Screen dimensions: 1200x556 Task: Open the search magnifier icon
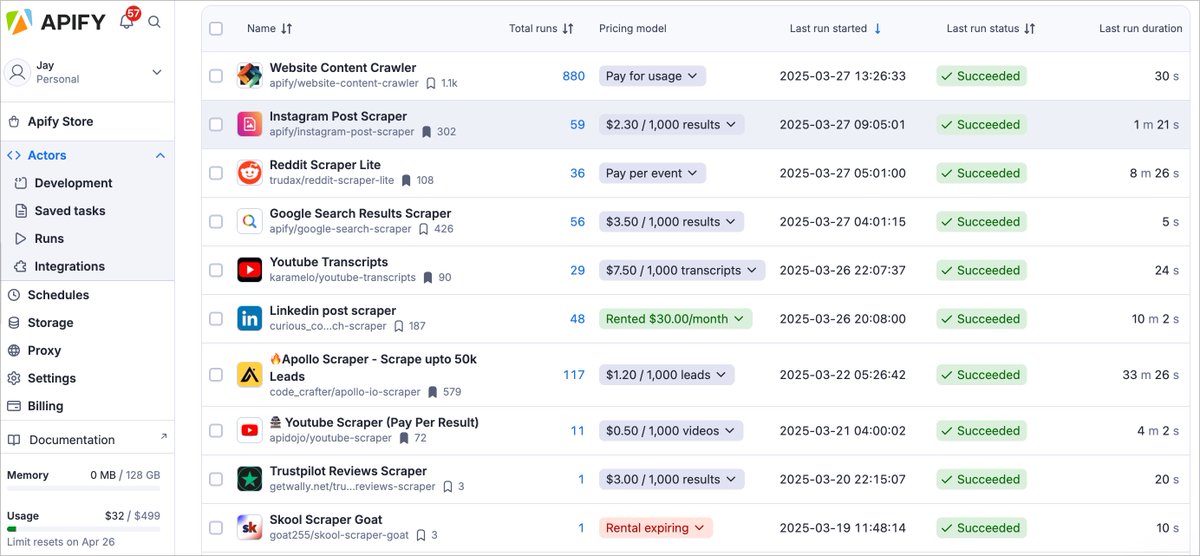154,21
